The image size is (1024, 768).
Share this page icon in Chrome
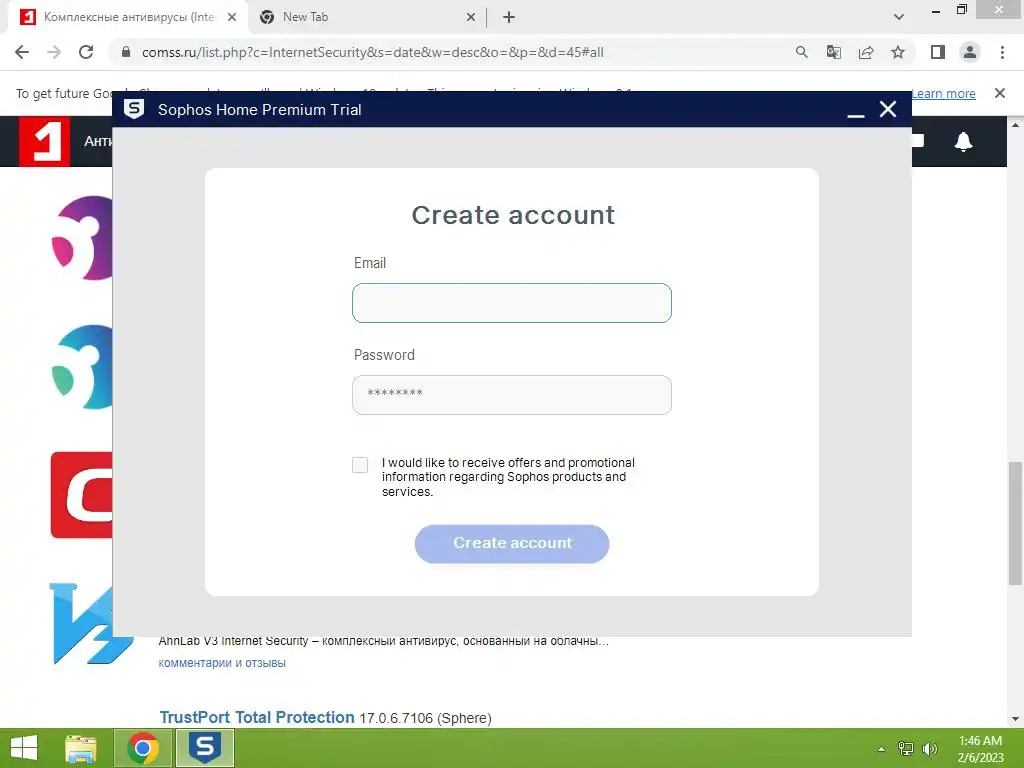coord(866,52)
